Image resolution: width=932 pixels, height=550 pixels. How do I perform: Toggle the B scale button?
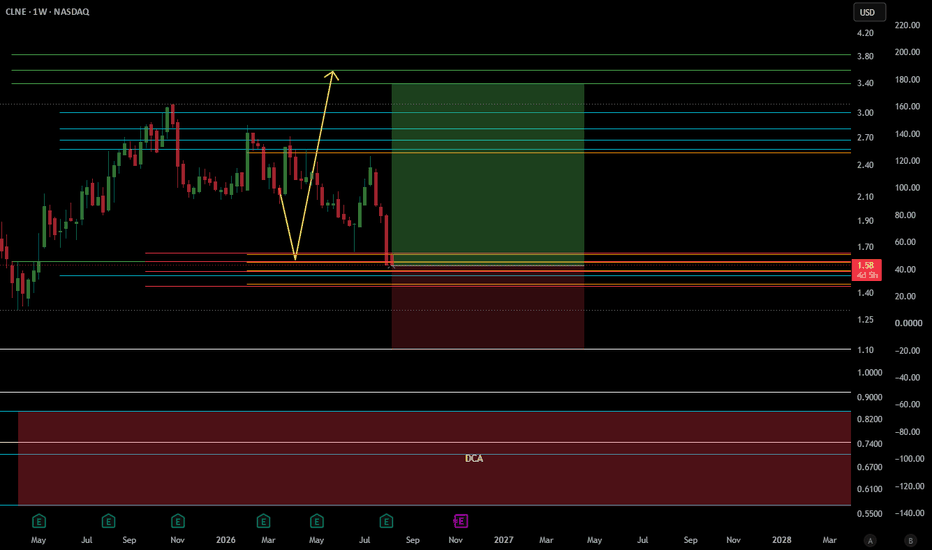pyautogui.click(x=910, y=540)
